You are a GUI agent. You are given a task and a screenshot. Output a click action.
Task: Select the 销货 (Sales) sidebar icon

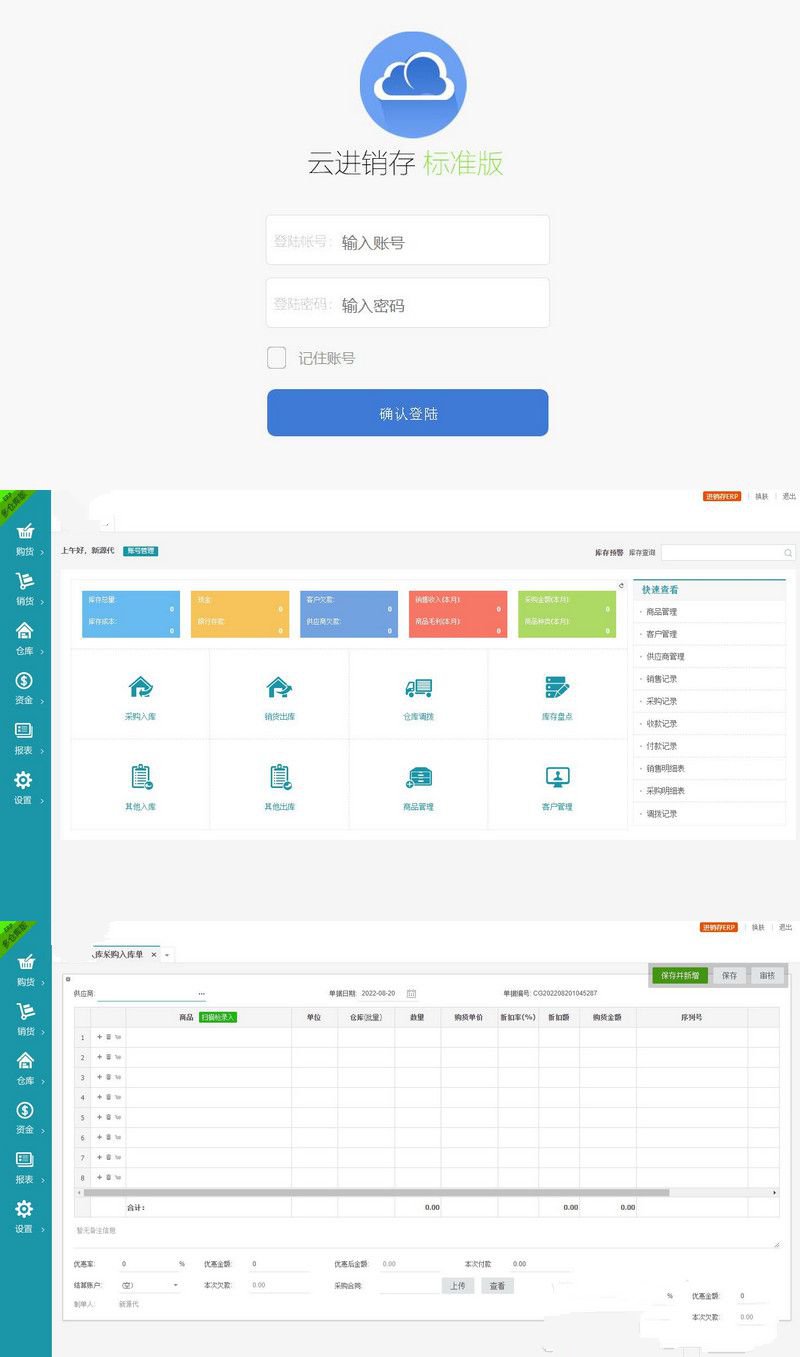pyautogui.click(x=23, y=587)
